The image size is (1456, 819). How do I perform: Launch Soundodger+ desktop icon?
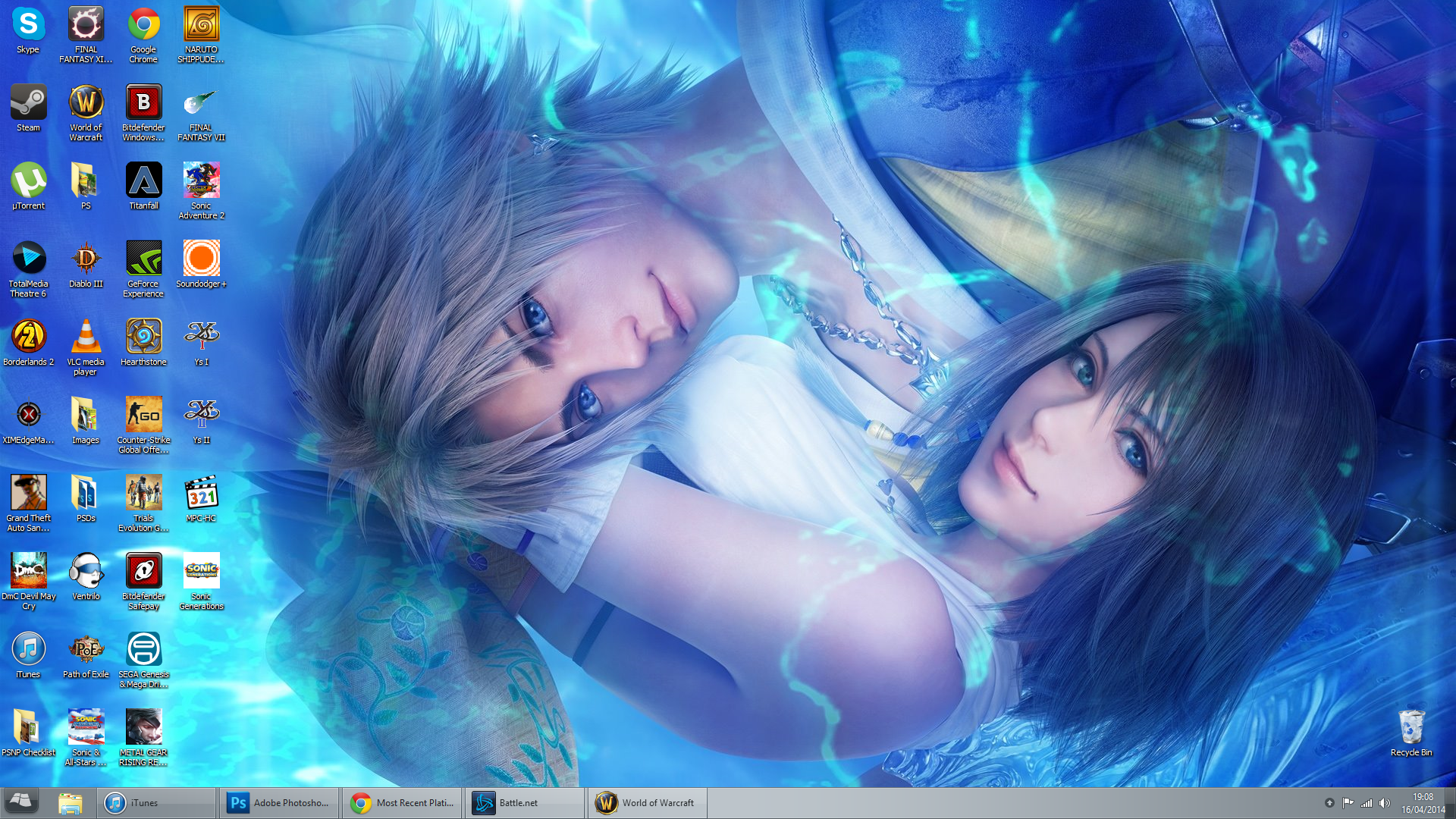(201, 265)
